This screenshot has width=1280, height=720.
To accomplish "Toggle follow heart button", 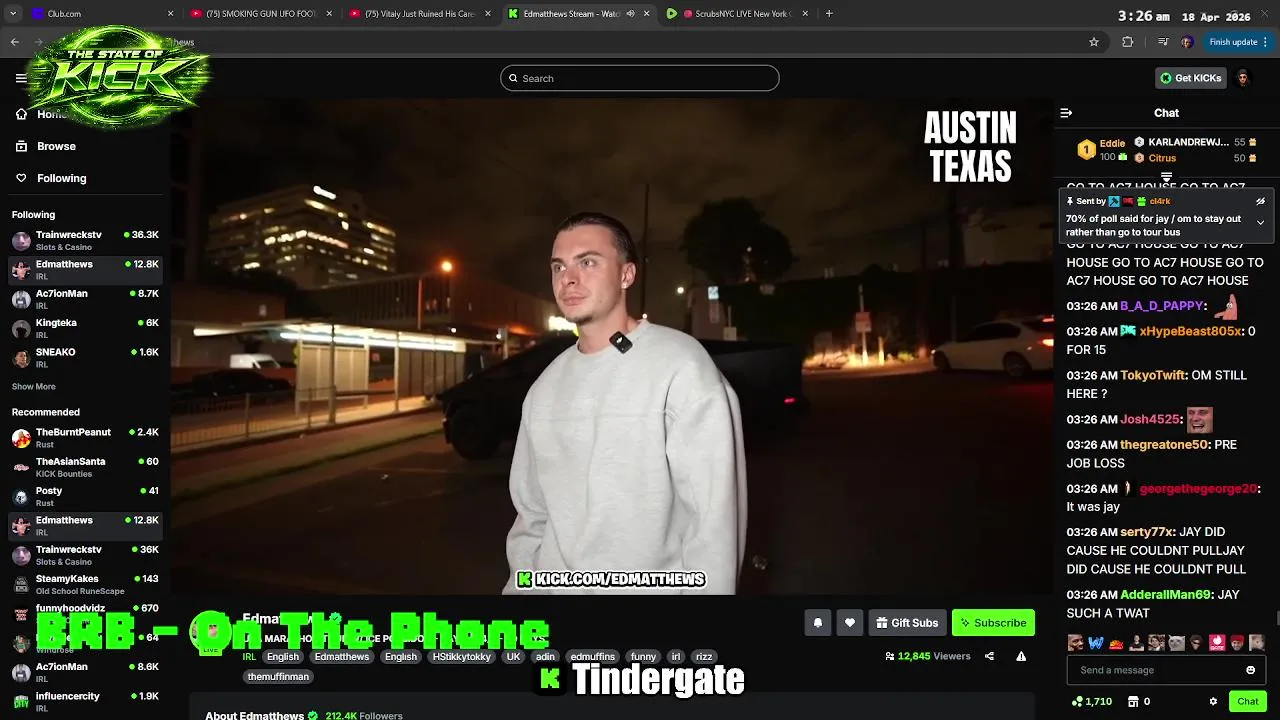I will coord(850,622).
